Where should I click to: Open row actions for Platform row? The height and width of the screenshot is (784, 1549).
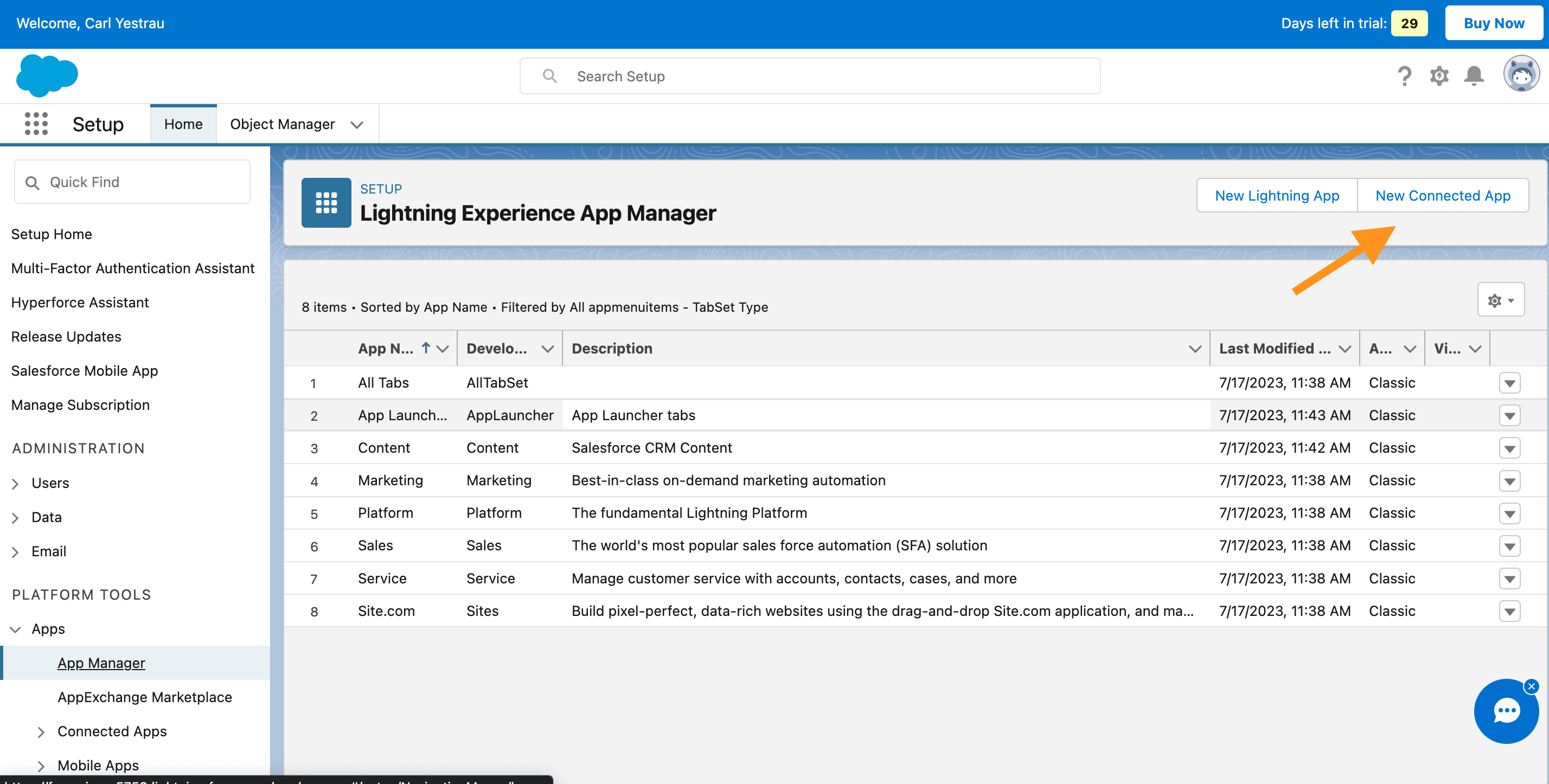(x=1509, y=513)
